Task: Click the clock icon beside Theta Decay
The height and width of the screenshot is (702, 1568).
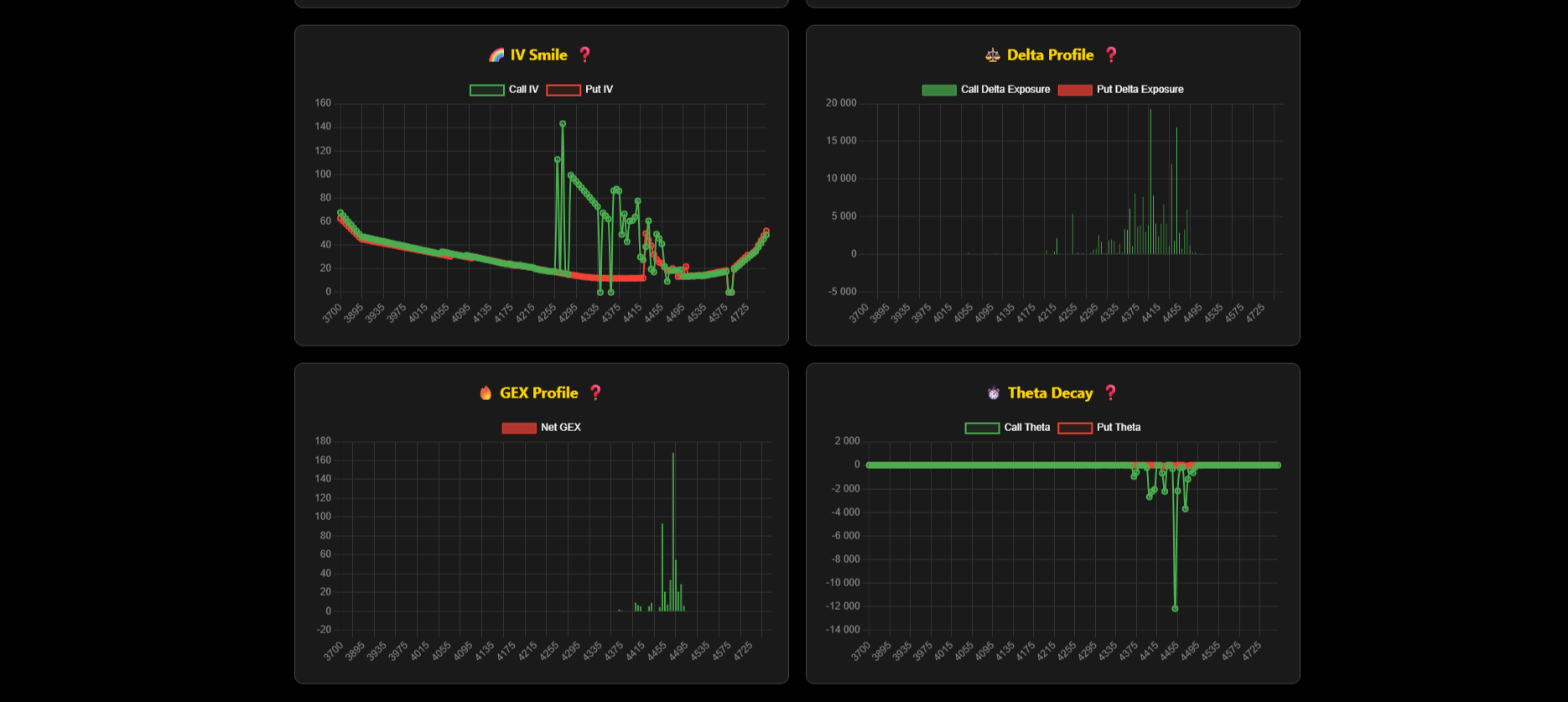Action: [994, 393]
